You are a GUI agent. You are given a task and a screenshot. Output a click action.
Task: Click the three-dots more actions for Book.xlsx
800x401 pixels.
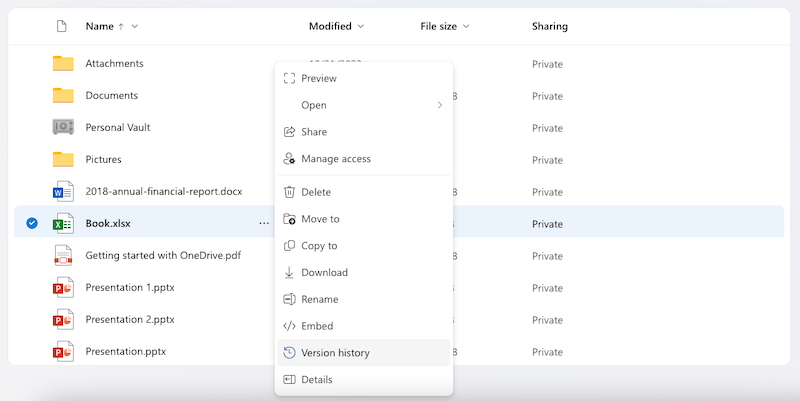pyautogui.click(x=264, y=223)
